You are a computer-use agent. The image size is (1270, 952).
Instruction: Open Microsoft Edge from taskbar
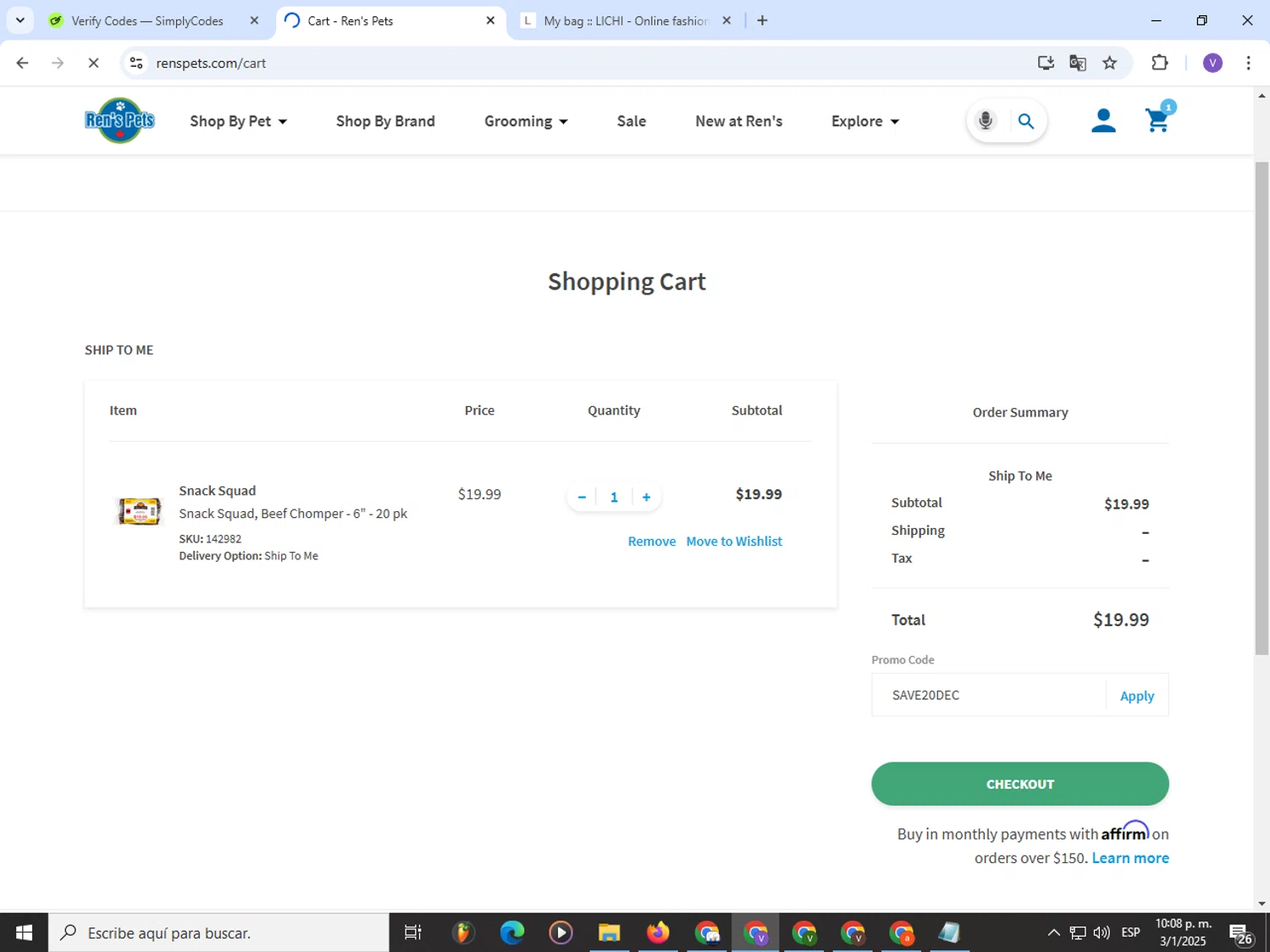point(511,933)
